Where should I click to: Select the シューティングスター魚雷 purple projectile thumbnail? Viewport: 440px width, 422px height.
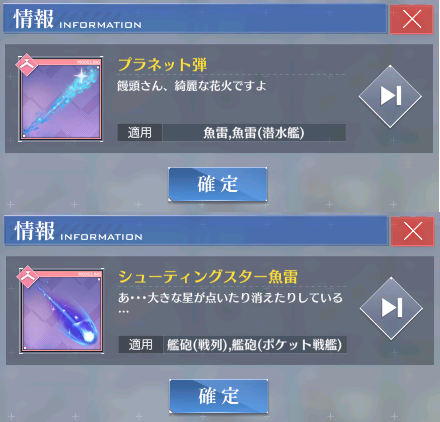(x=61, y=311)
